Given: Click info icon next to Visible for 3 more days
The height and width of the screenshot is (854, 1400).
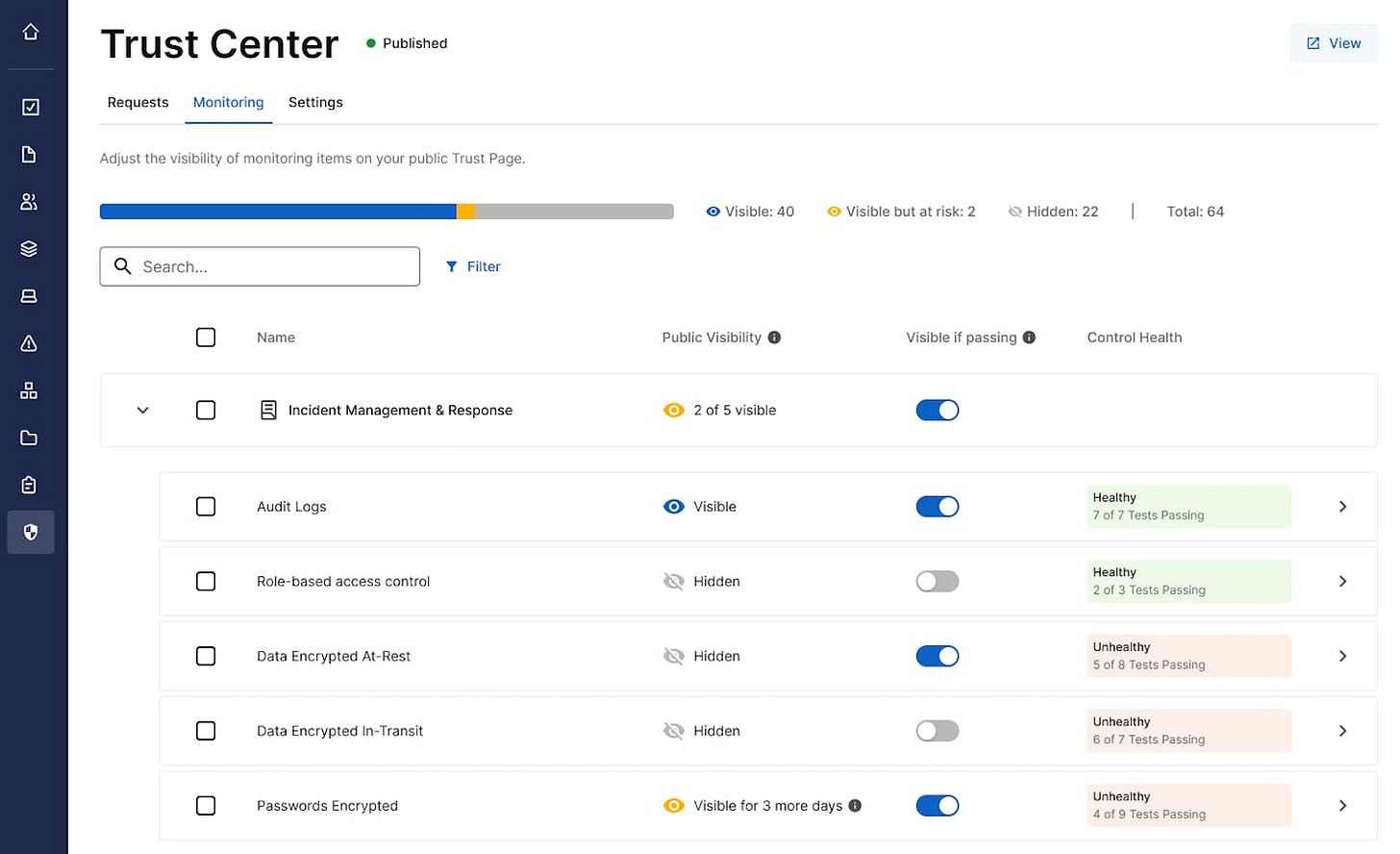Looking at the screenshot, I should (x=855, y=806).
